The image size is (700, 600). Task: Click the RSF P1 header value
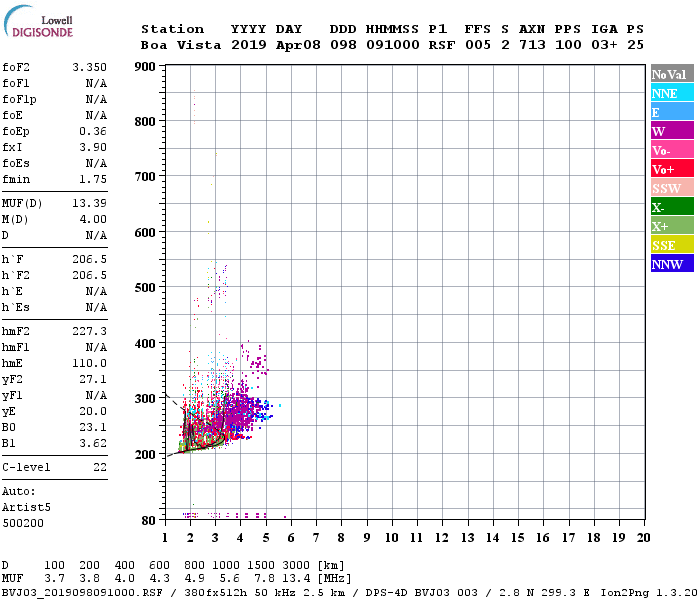pos(442,45)
